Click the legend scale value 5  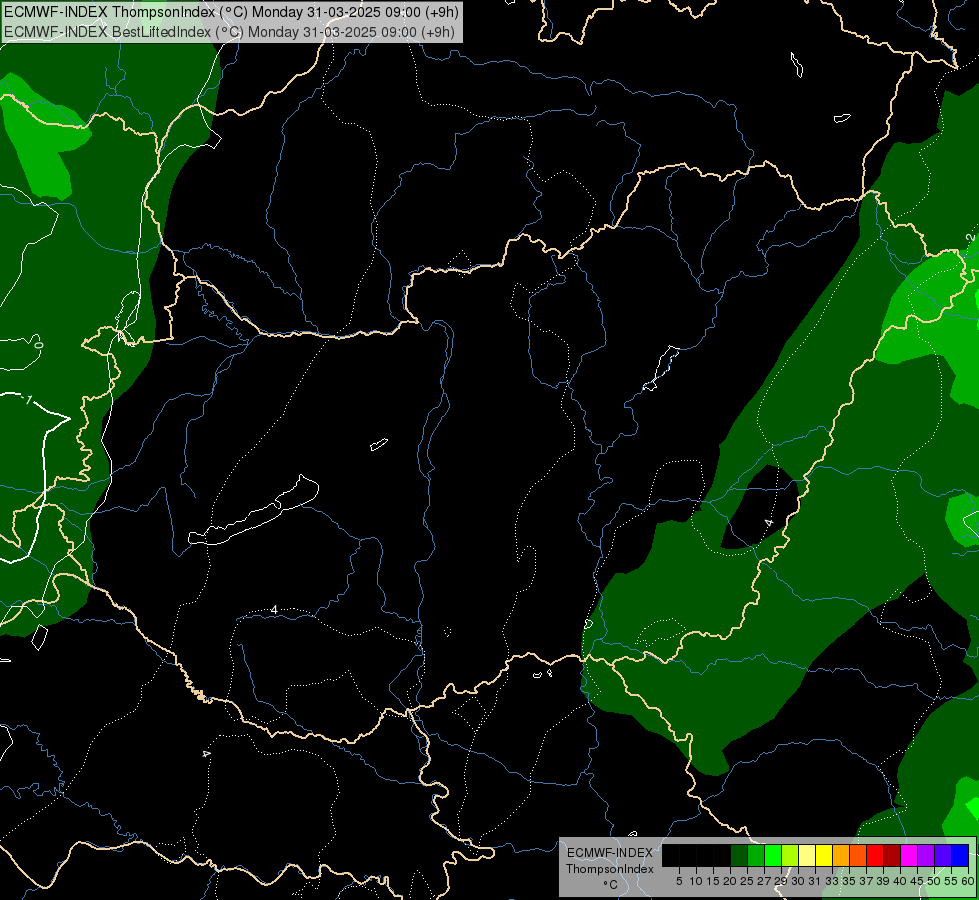pyautogui.click(x=679, y=881)
